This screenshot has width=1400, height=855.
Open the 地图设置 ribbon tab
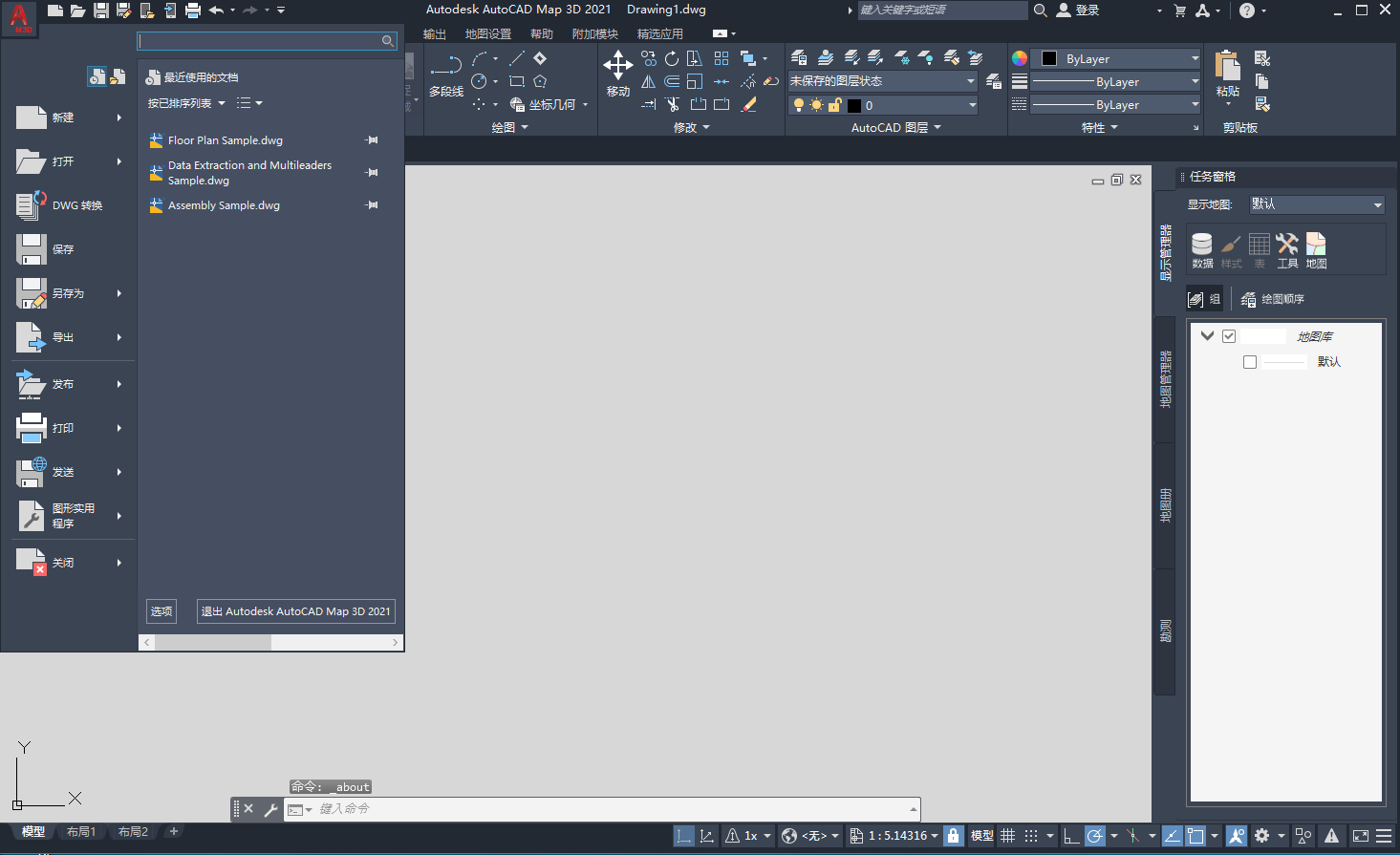click(488, 34)
